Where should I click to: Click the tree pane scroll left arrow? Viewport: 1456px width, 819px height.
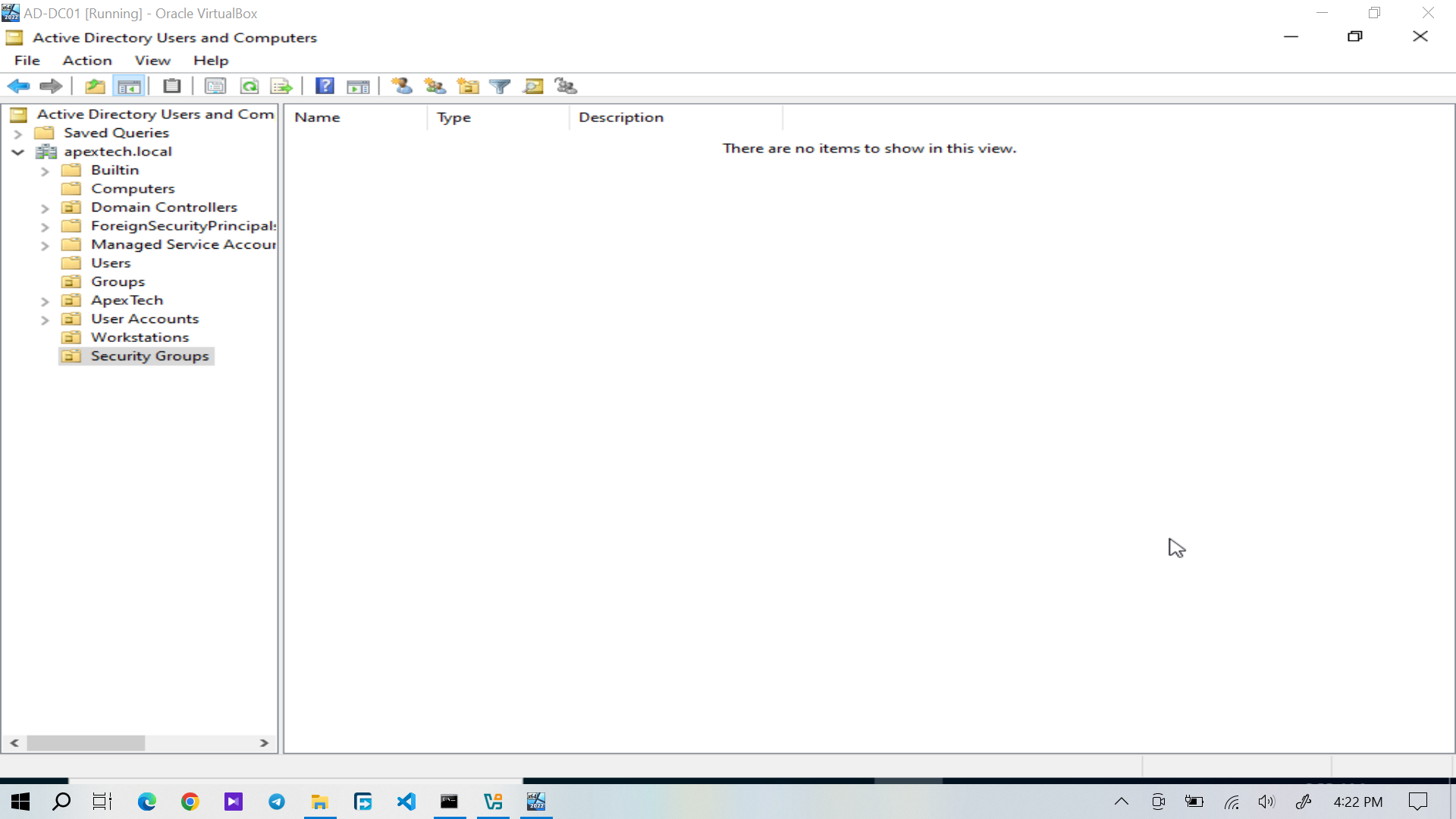pyautogui.click(x=14, y=743)
